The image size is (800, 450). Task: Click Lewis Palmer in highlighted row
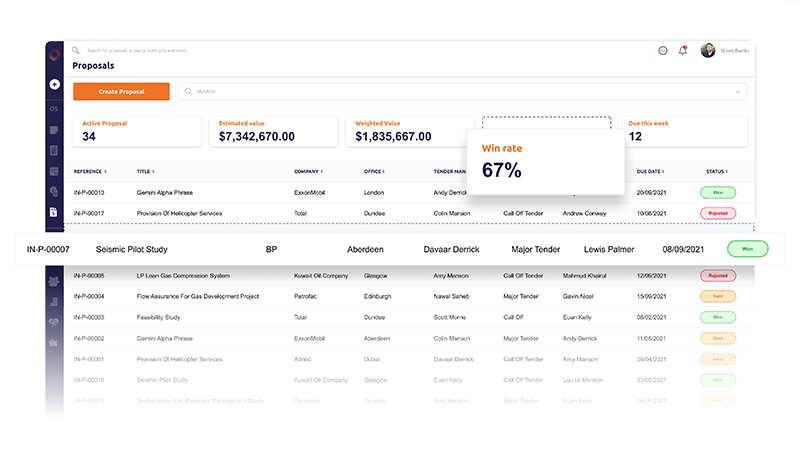coord(609,249)
